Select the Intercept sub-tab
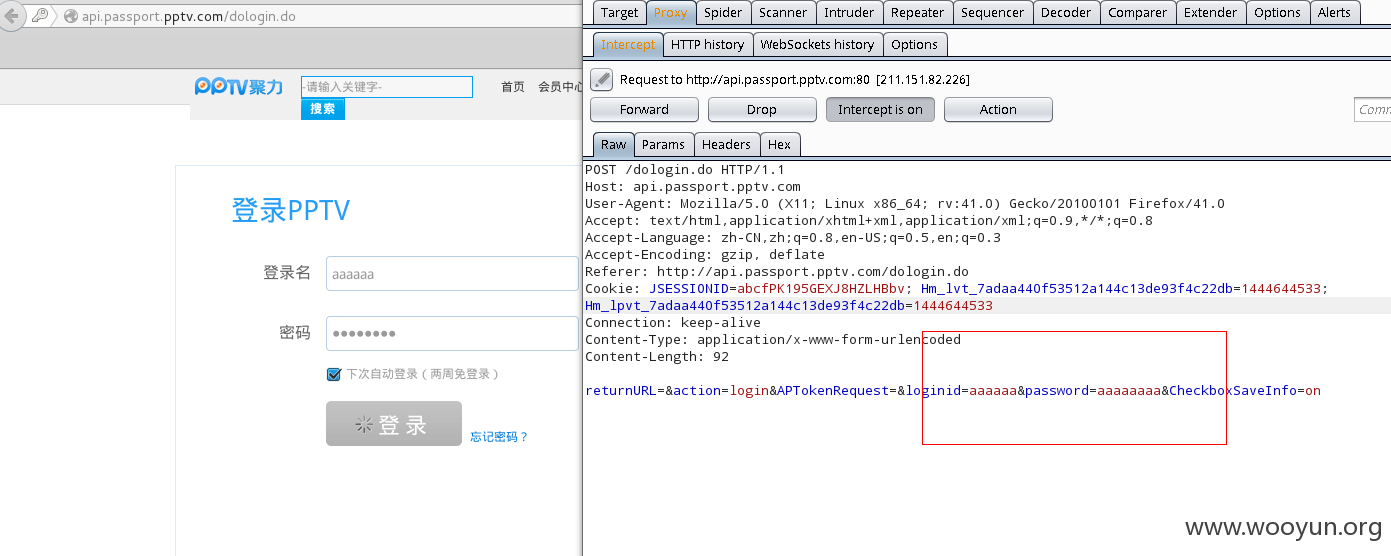This screenshot has height=556, width=1391. click(x=627, y=44)
